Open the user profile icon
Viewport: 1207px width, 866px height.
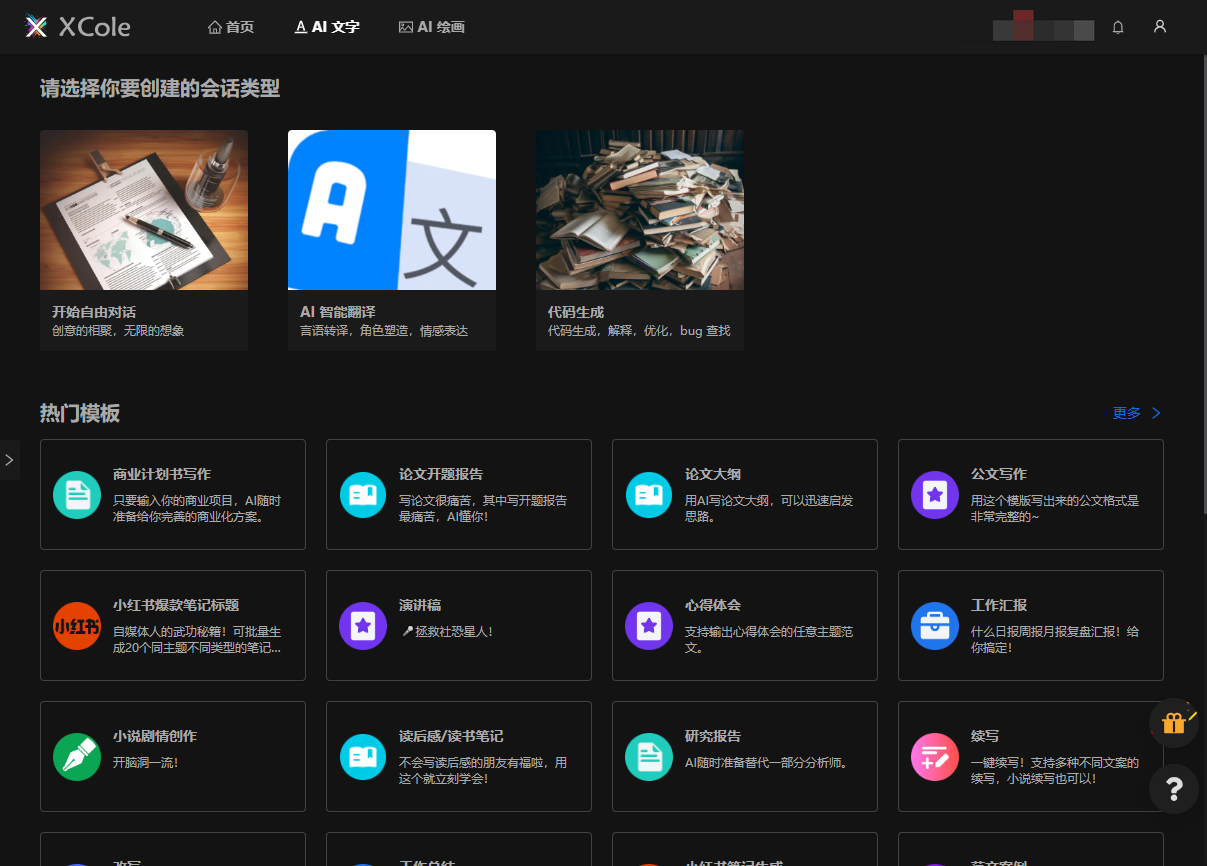pyautogui.click(x=1159, y=27)
